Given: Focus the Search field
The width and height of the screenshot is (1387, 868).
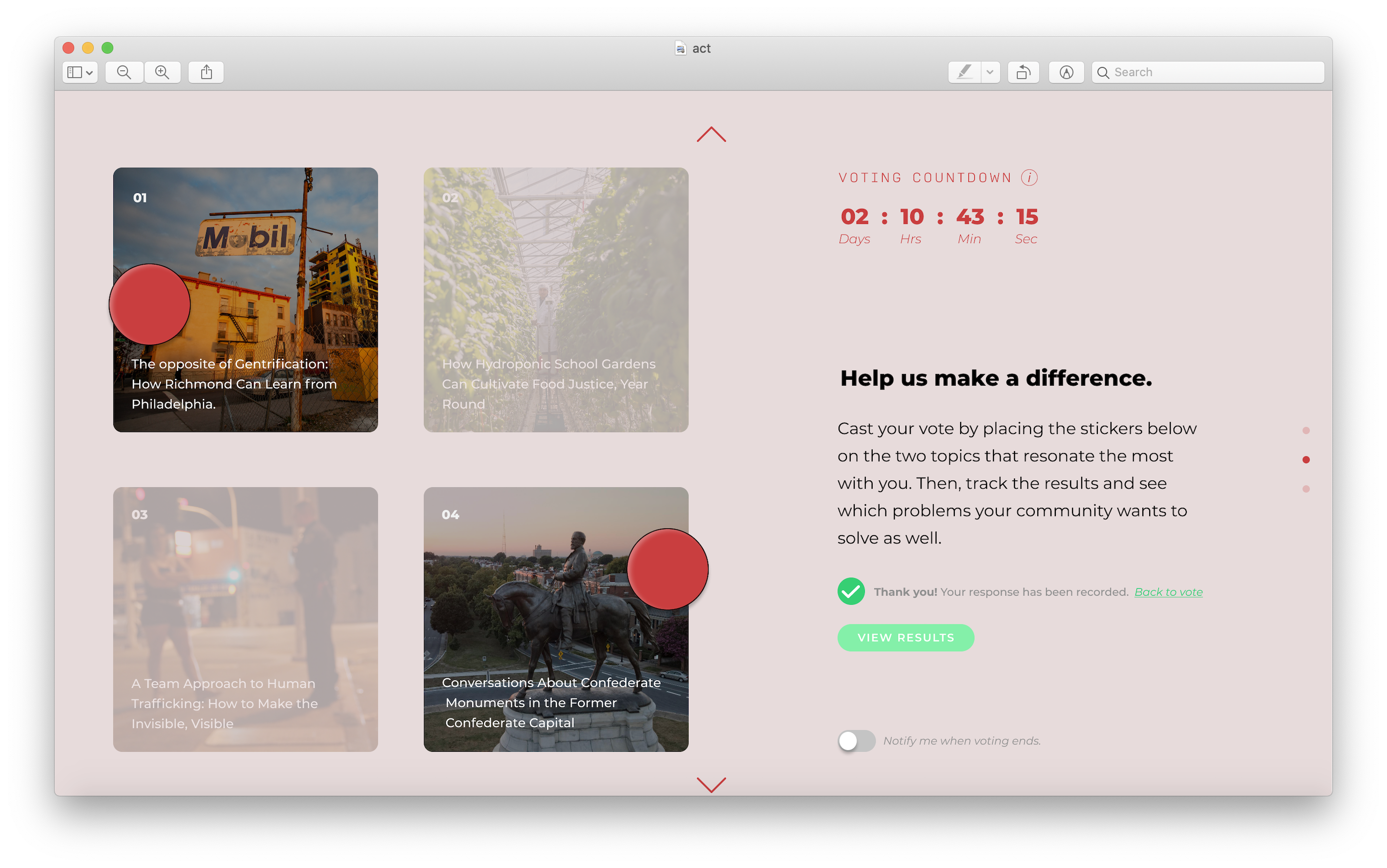Looking at the screenshot, I should (1208, 72).
